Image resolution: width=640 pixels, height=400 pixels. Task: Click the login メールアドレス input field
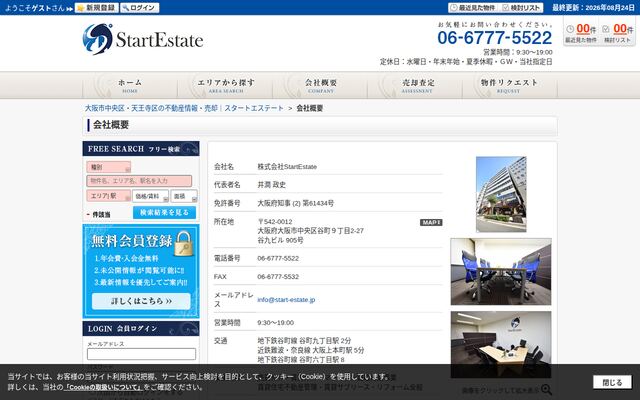click(x=141, y=354)
